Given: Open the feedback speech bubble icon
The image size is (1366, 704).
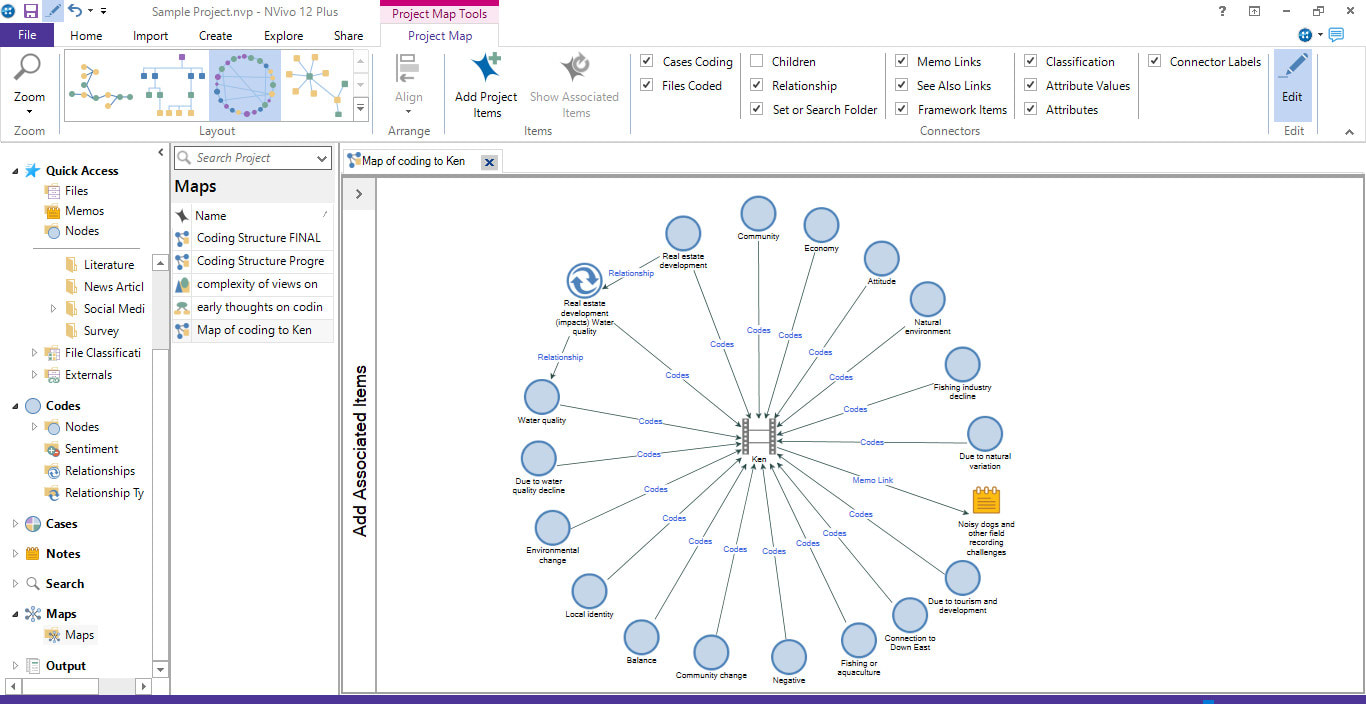Looking at the screenshot, I should point(1336,35).
